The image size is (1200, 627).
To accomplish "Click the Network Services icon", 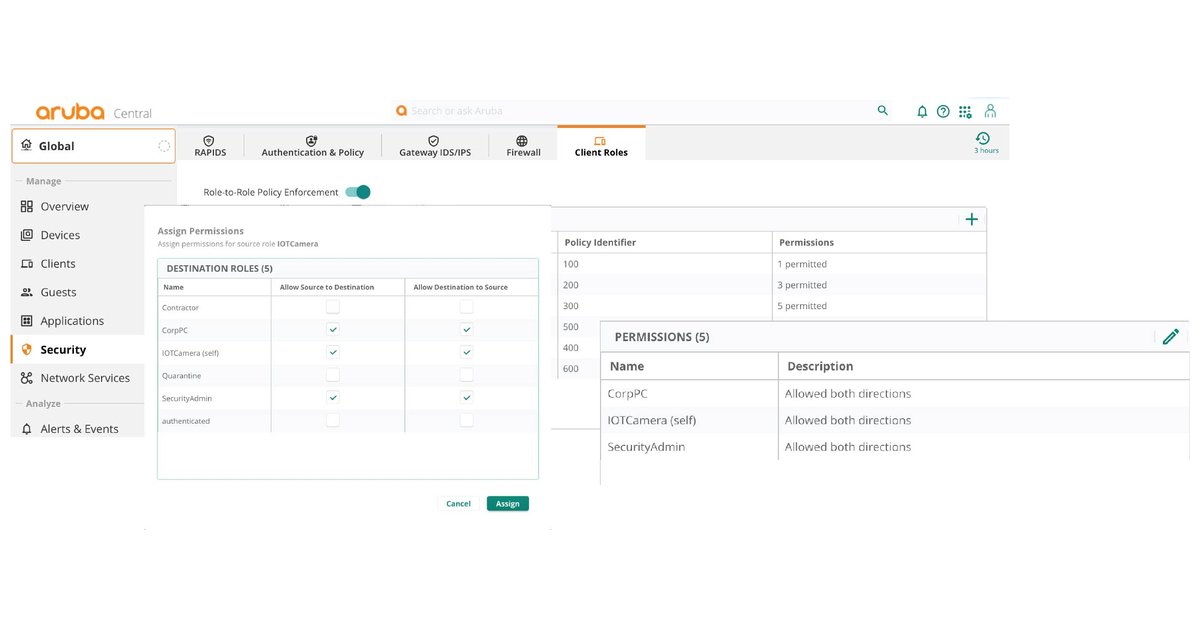I will [27, 378].
